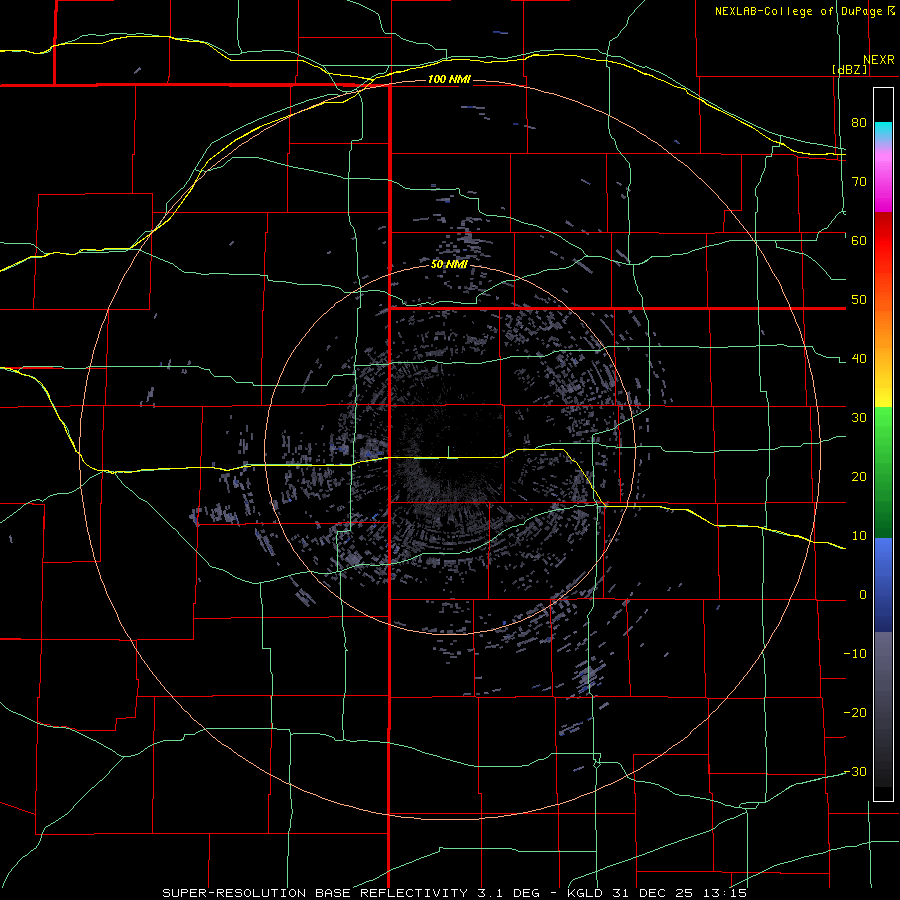This screenshot has width=900, height=900.
Task: Click the 60 value on the dBZ scale
Action: [859, 241]
